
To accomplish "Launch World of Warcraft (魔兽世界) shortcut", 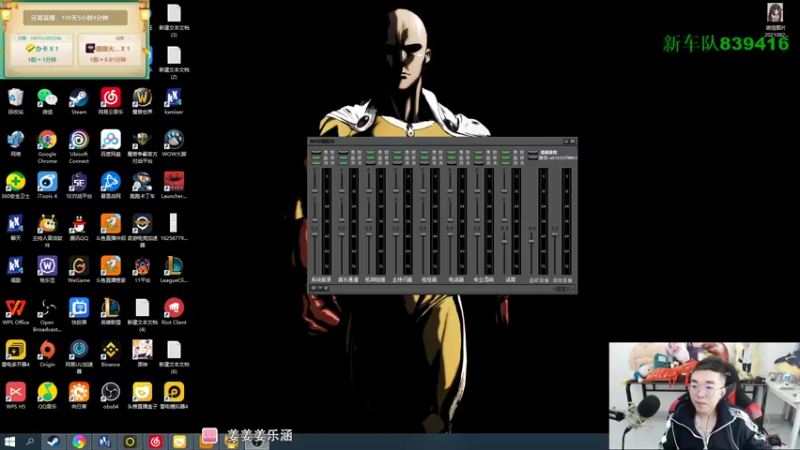I will (142, 101).
